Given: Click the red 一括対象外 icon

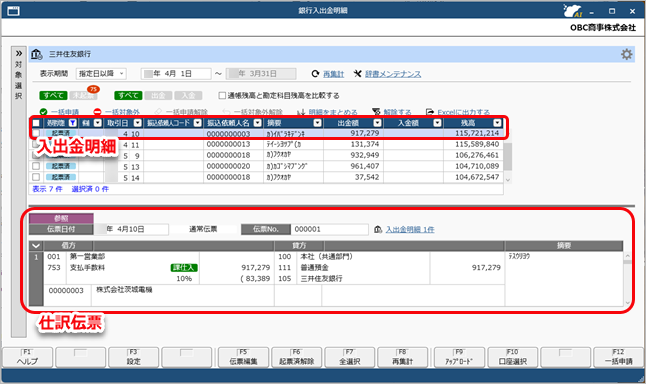Looking at the screenshot, I should 97,112.
